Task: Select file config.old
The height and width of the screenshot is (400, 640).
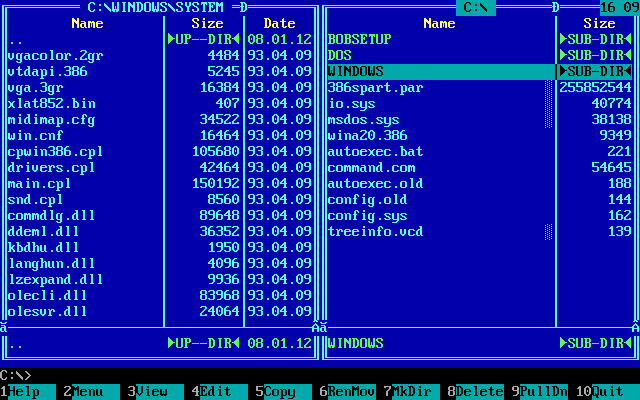Action: point(480,200)
